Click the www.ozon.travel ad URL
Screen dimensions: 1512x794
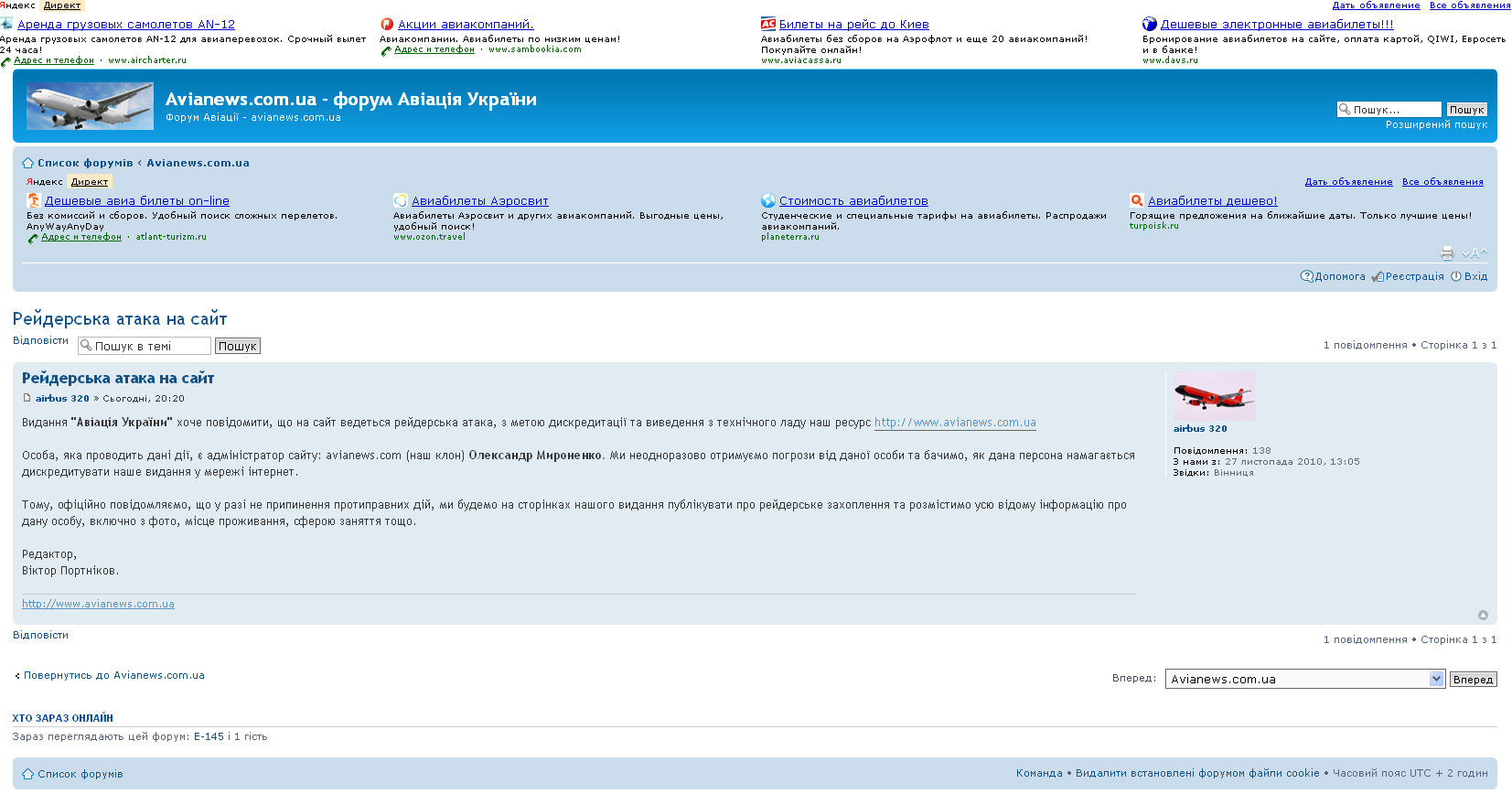point(430,237)
